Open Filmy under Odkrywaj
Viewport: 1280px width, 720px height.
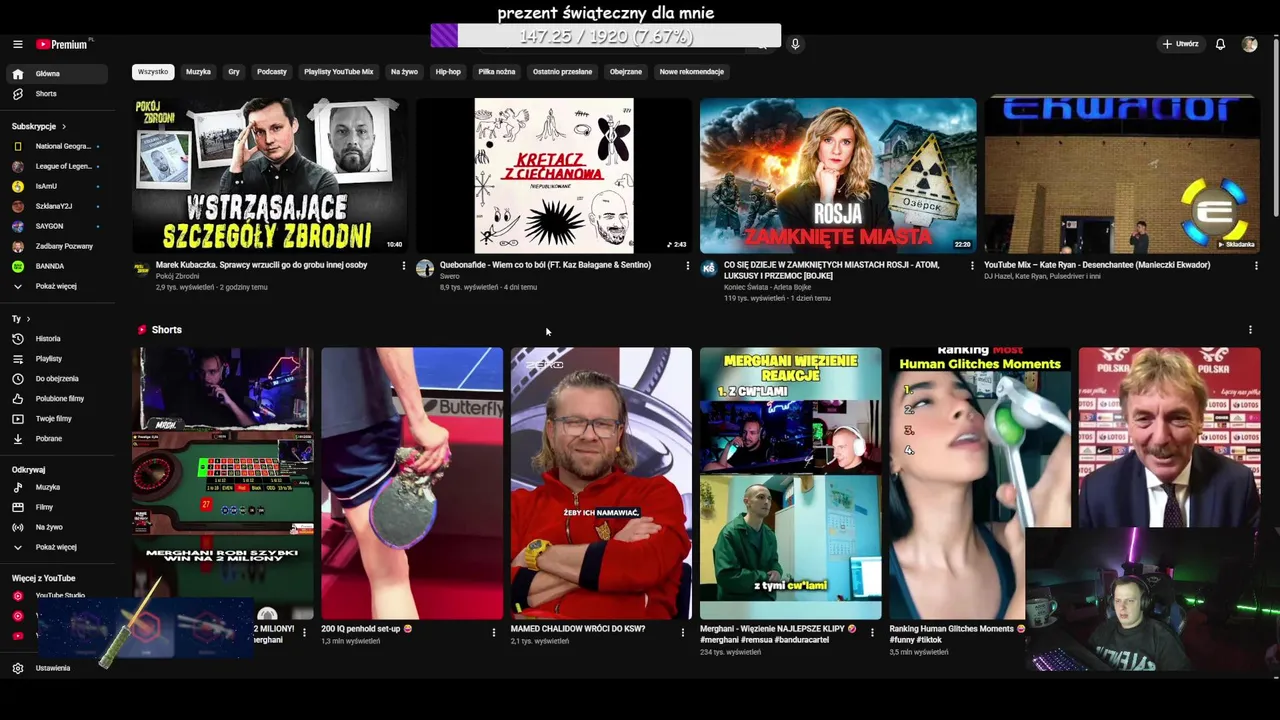pos(58,508)
